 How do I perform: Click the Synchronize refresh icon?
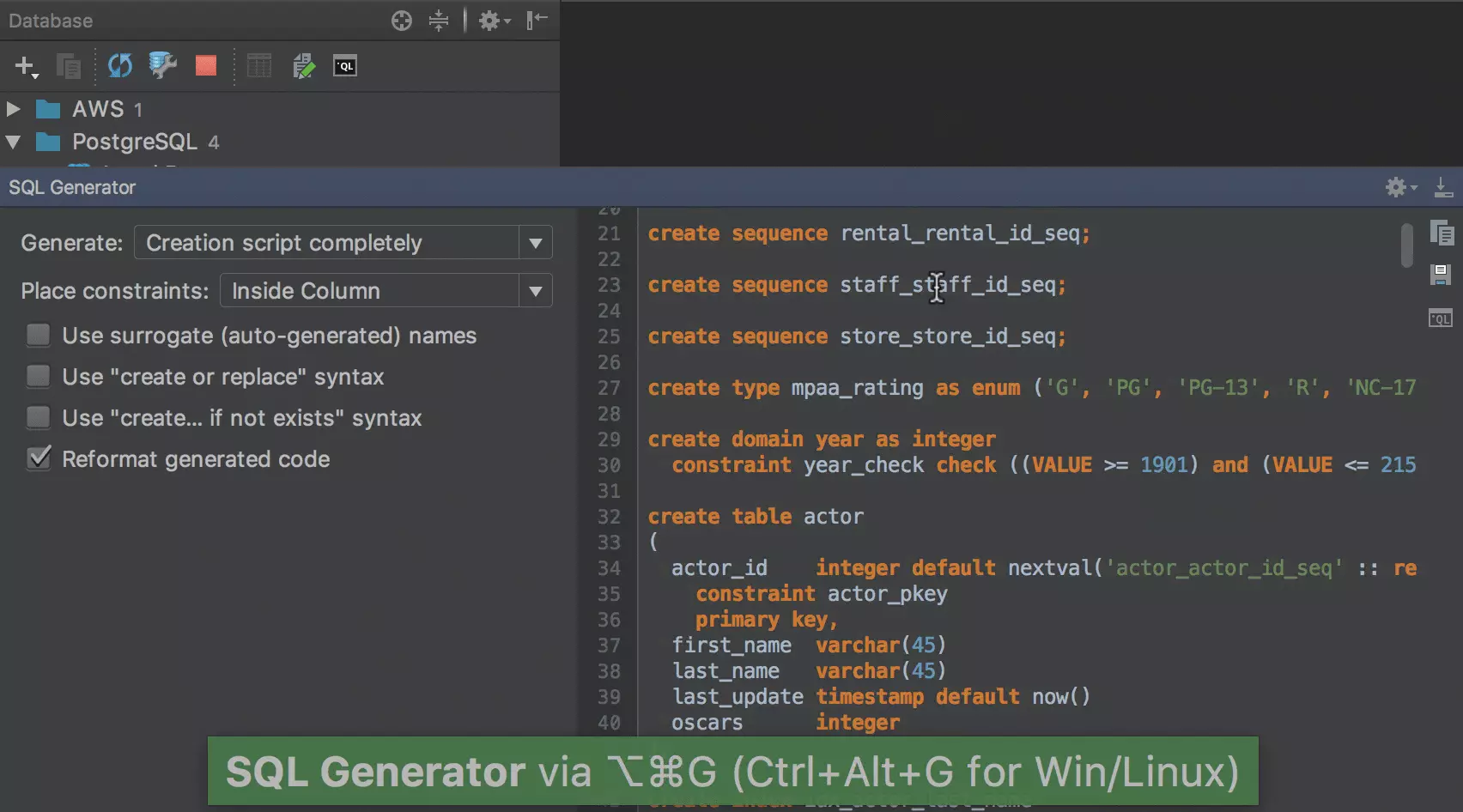click(119, 66)
